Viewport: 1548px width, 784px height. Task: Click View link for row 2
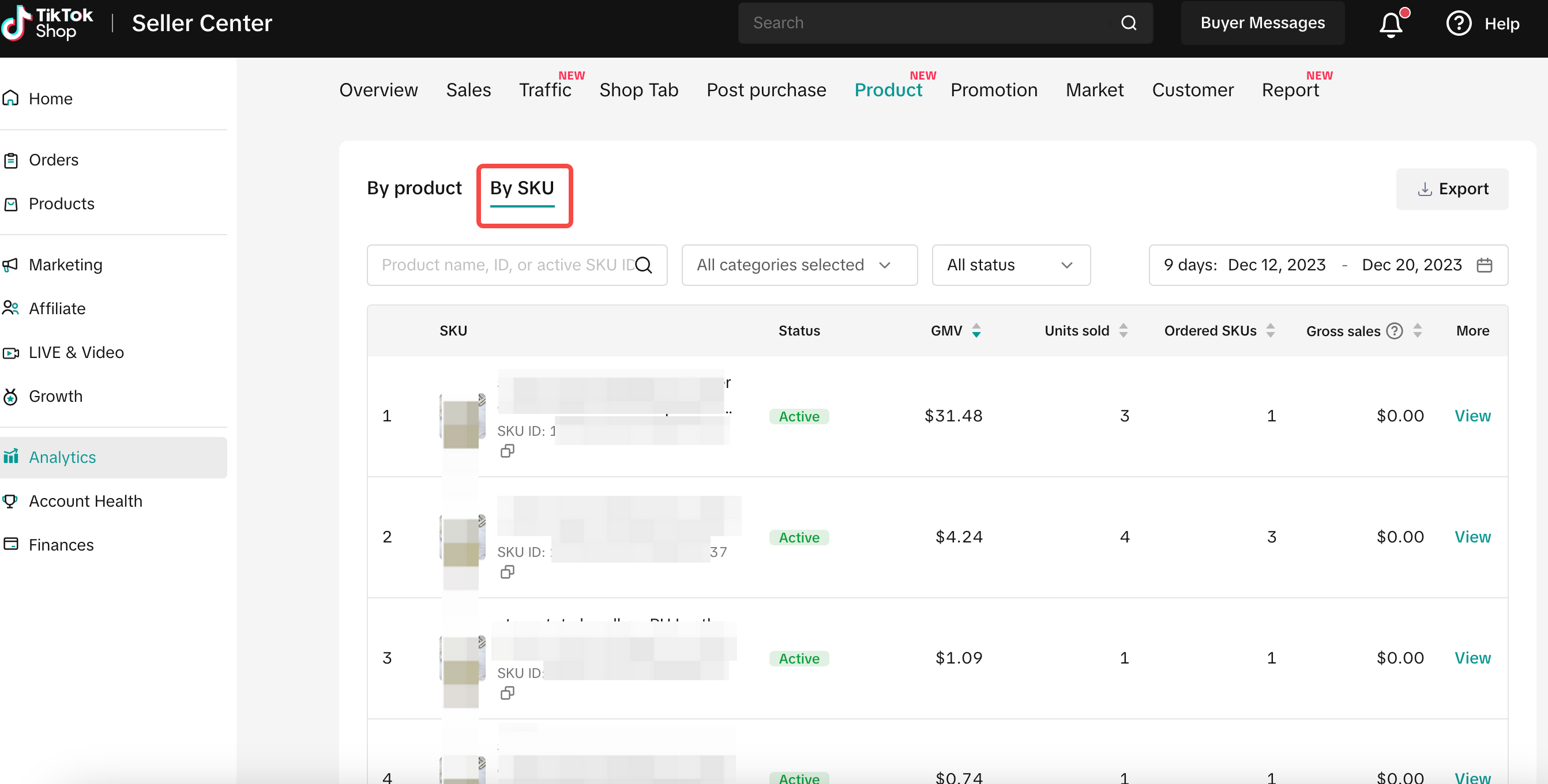coord(1472,537)
